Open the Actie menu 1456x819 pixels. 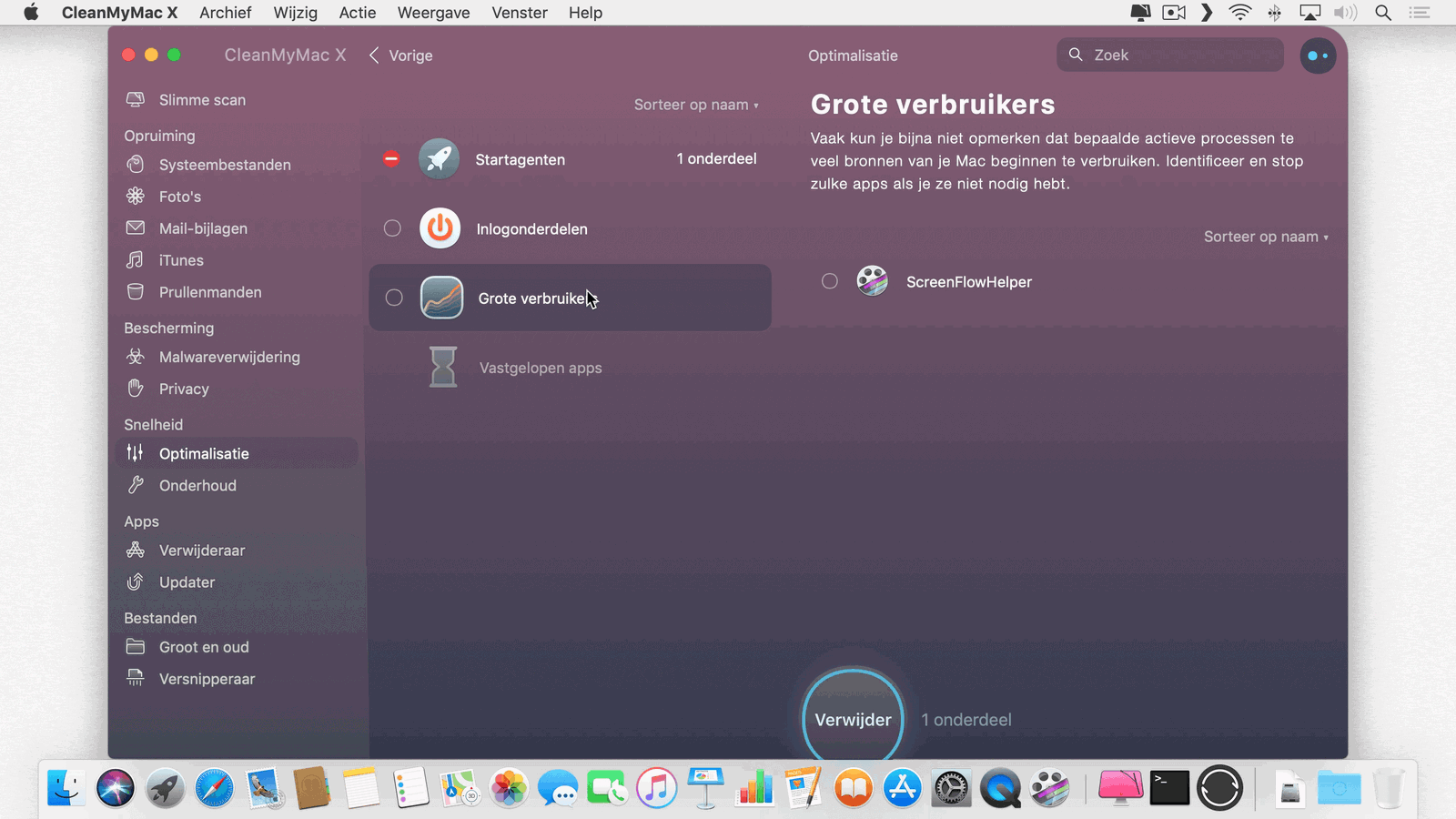358,13
